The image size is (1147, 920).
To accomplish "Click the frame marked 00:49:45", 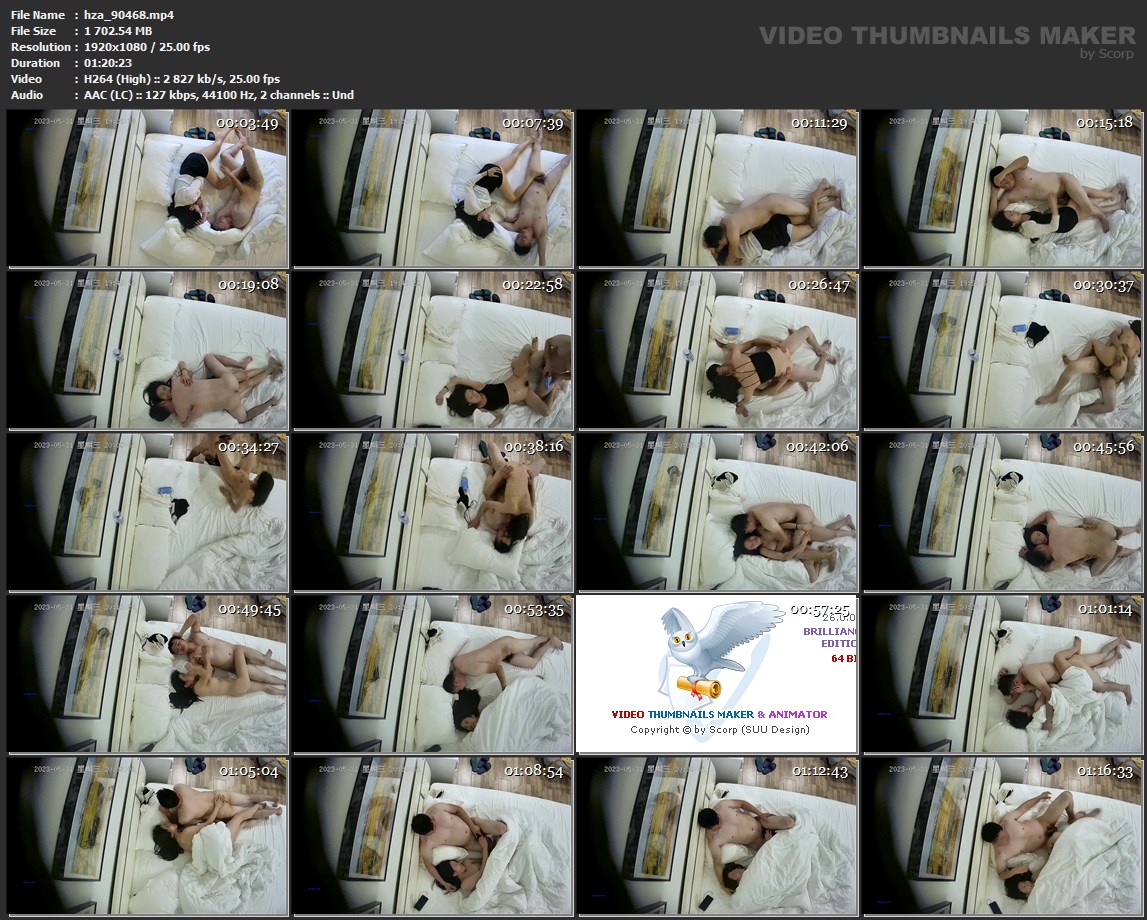I will point(147,674).
